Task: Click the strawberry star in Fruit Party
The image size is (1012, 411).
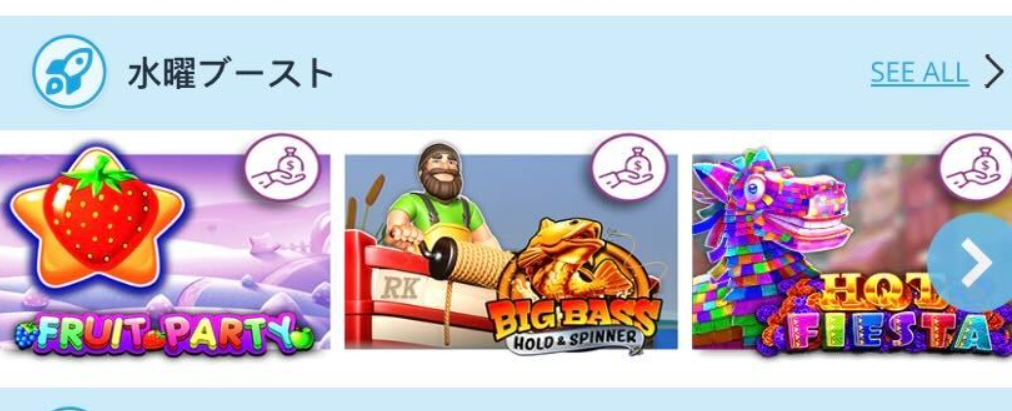Action: 98,217
